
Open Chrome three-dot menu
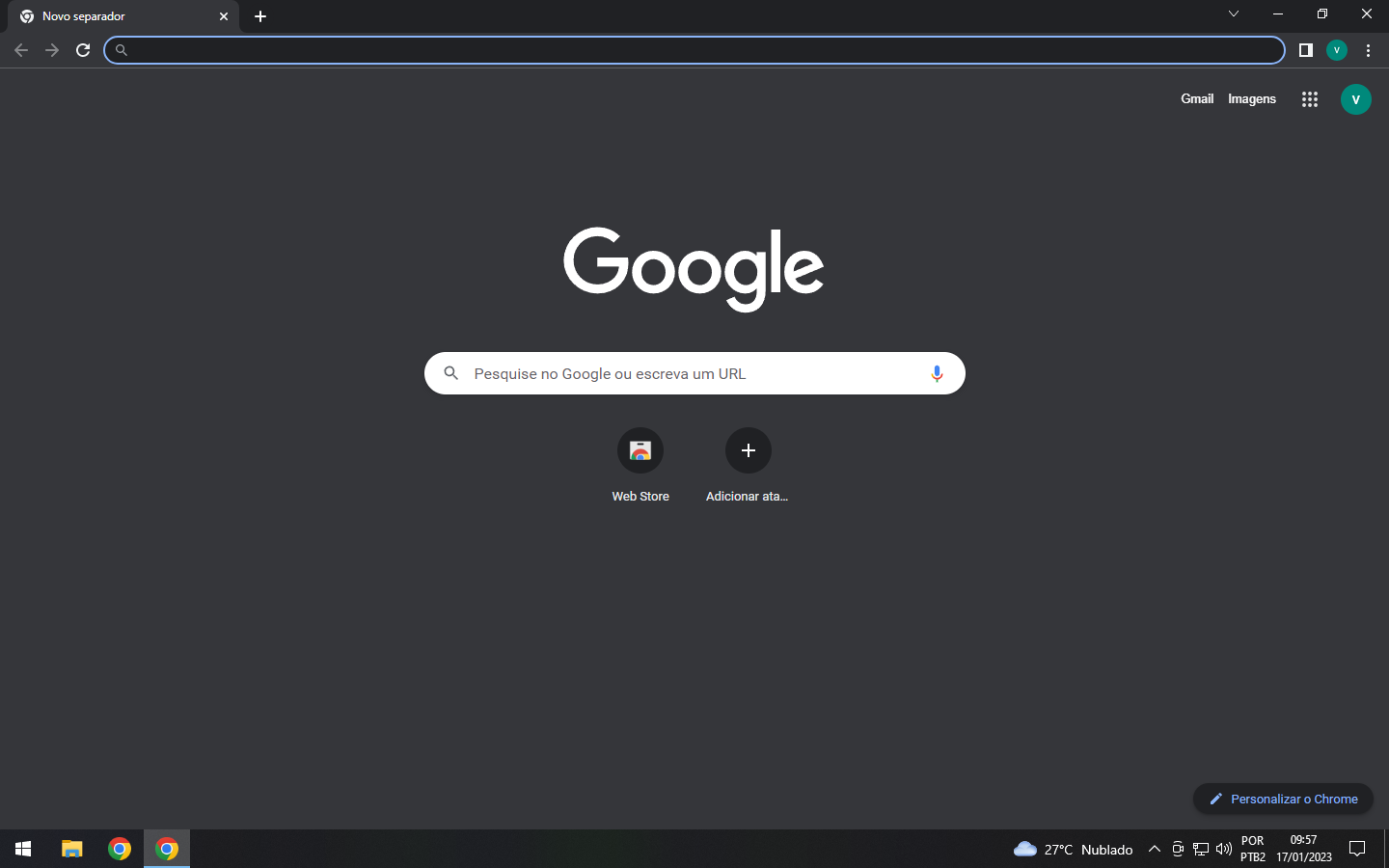tap(1368, 50)
